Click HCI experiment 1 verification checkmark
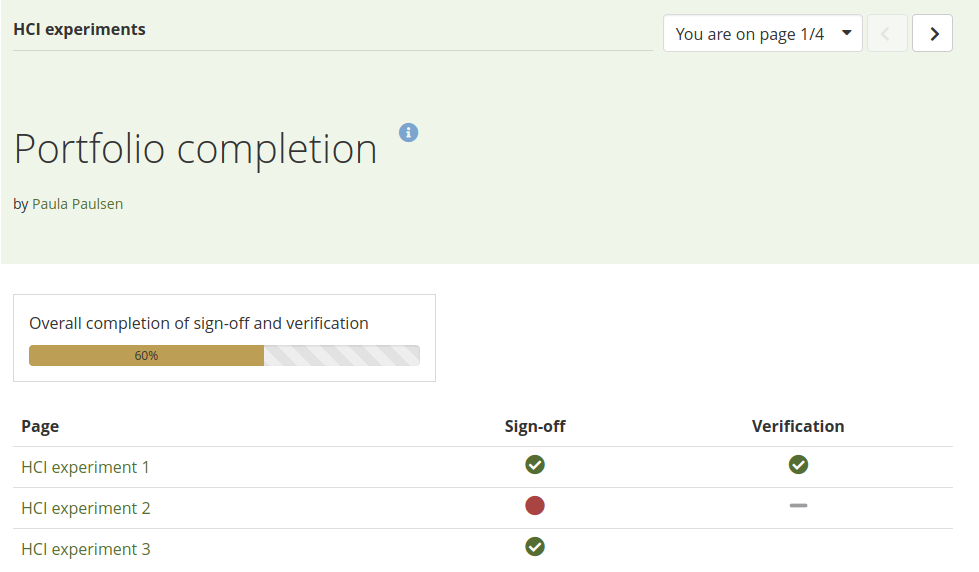The image size is (979, 572). point(798,464)
